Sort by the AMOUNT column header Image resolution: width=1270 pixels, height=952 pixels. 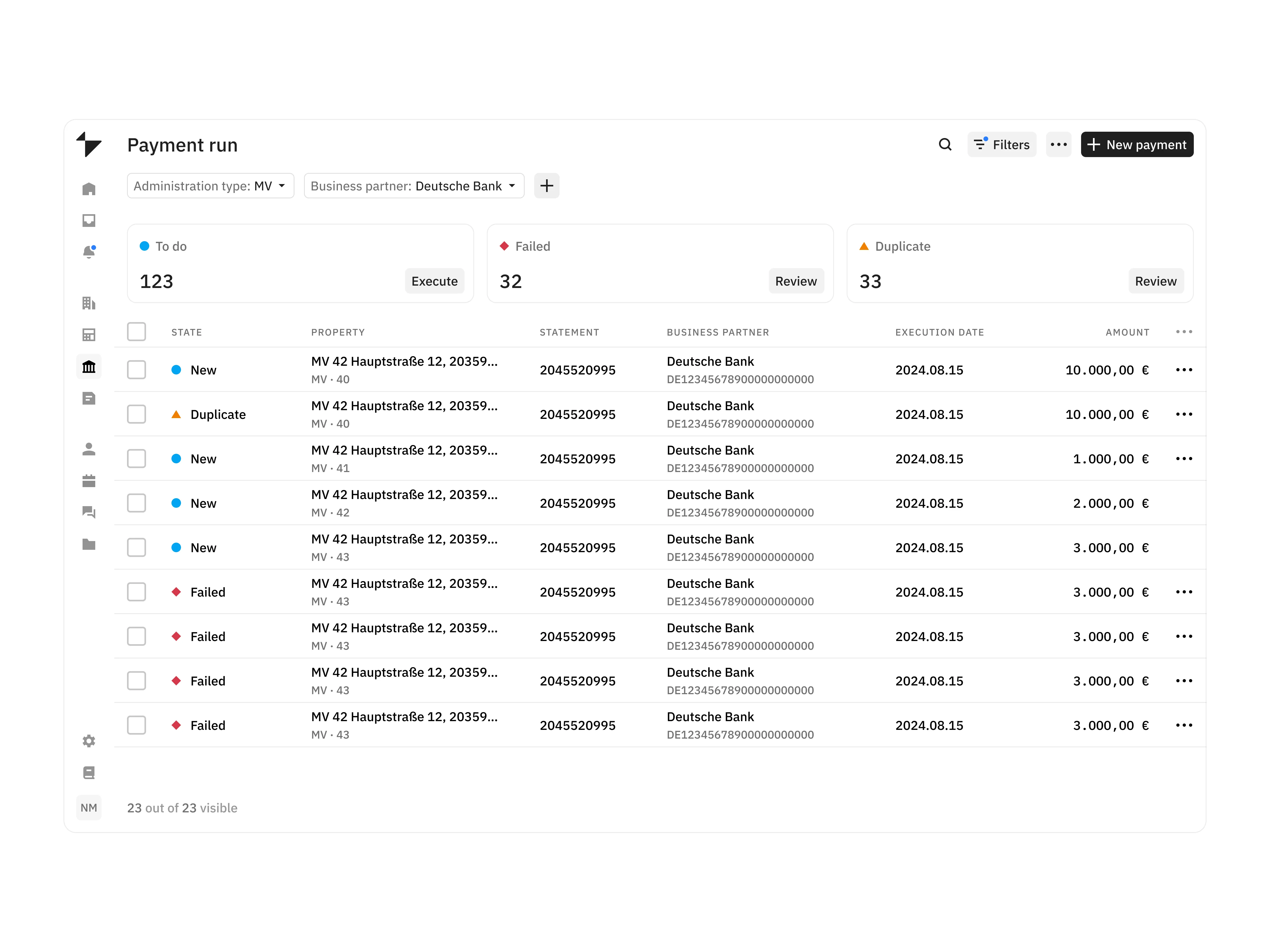coord(1128,332)
